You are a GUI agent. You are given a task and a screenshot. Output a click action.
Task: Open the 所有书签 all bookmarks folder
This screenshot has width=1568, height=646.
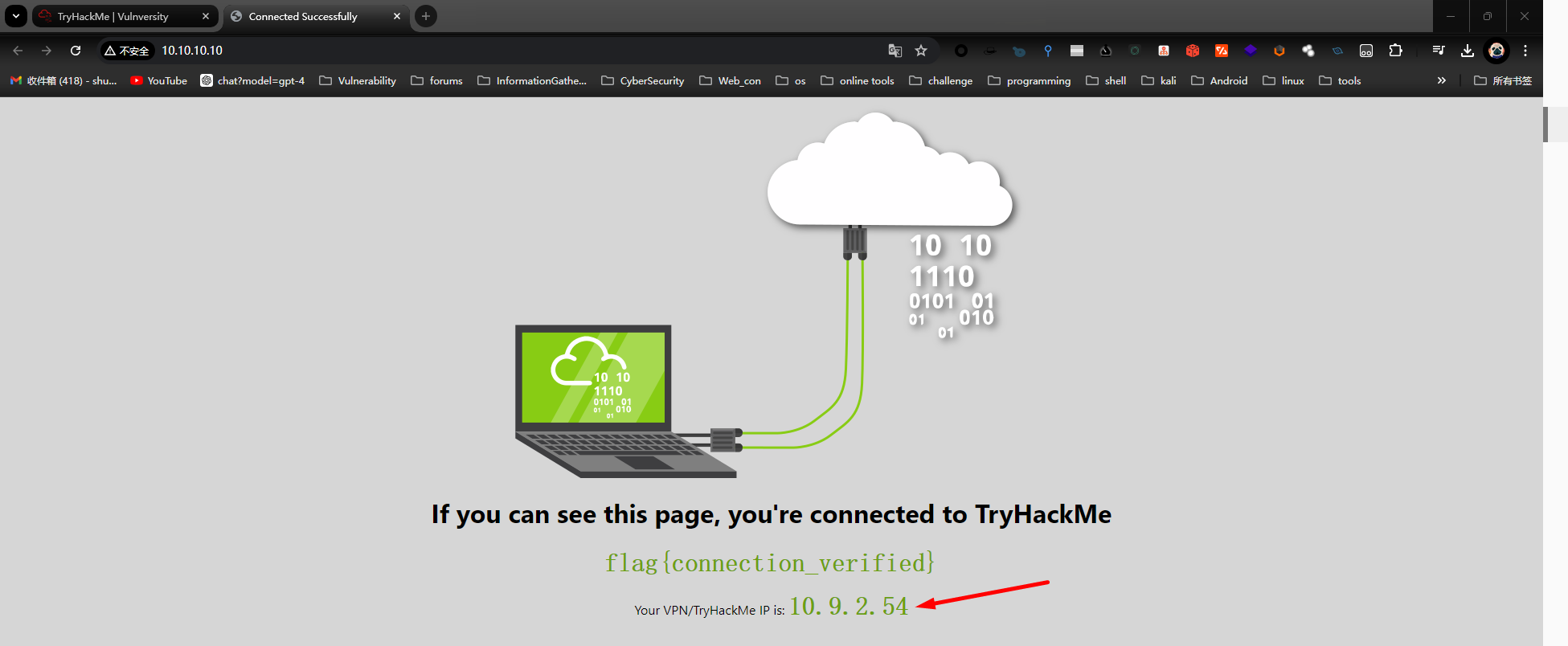pyautogui.click(x=1503, y=80)
